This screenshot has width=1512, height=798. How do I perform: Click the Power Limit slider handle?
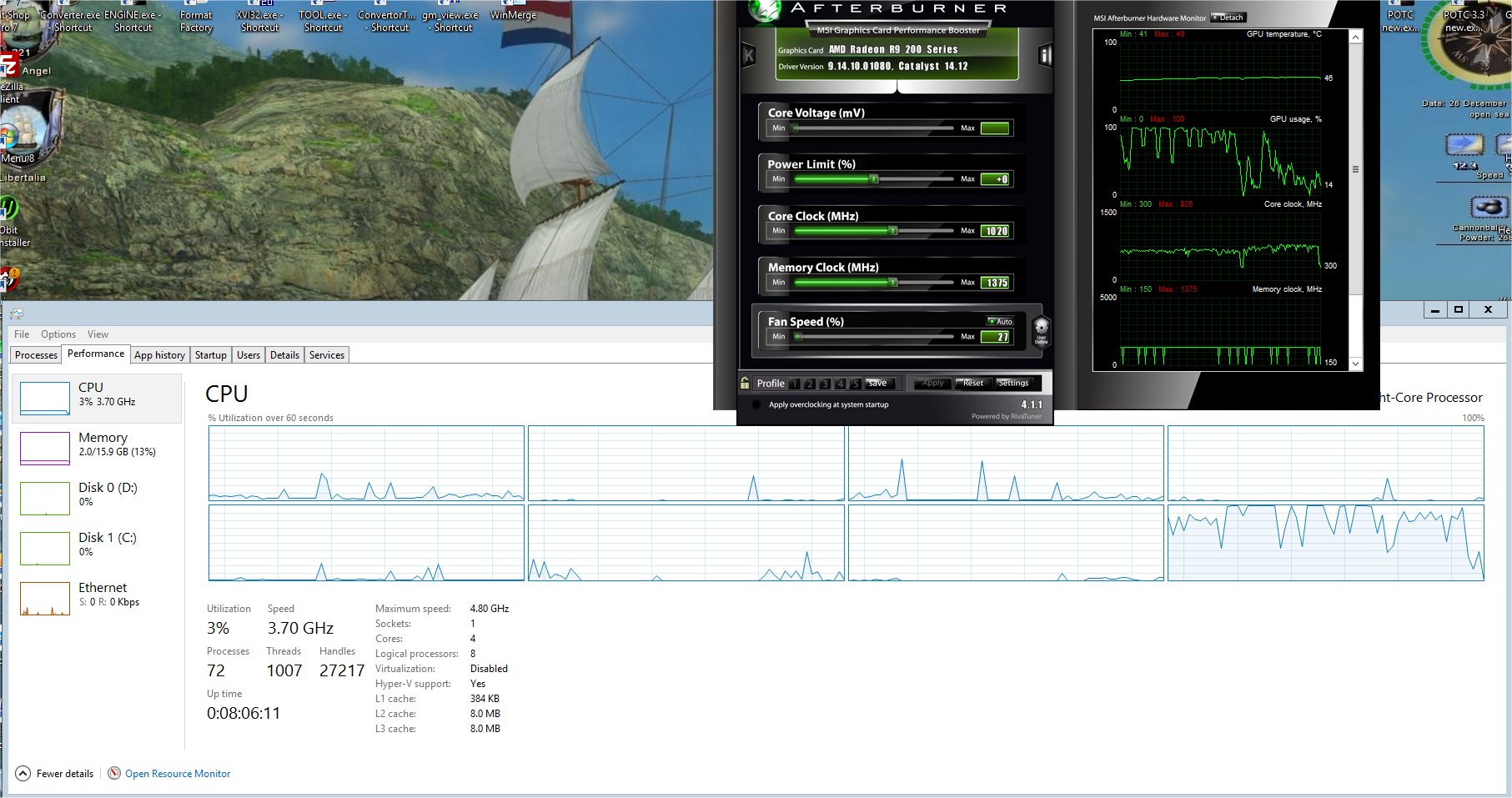point(874,179)
